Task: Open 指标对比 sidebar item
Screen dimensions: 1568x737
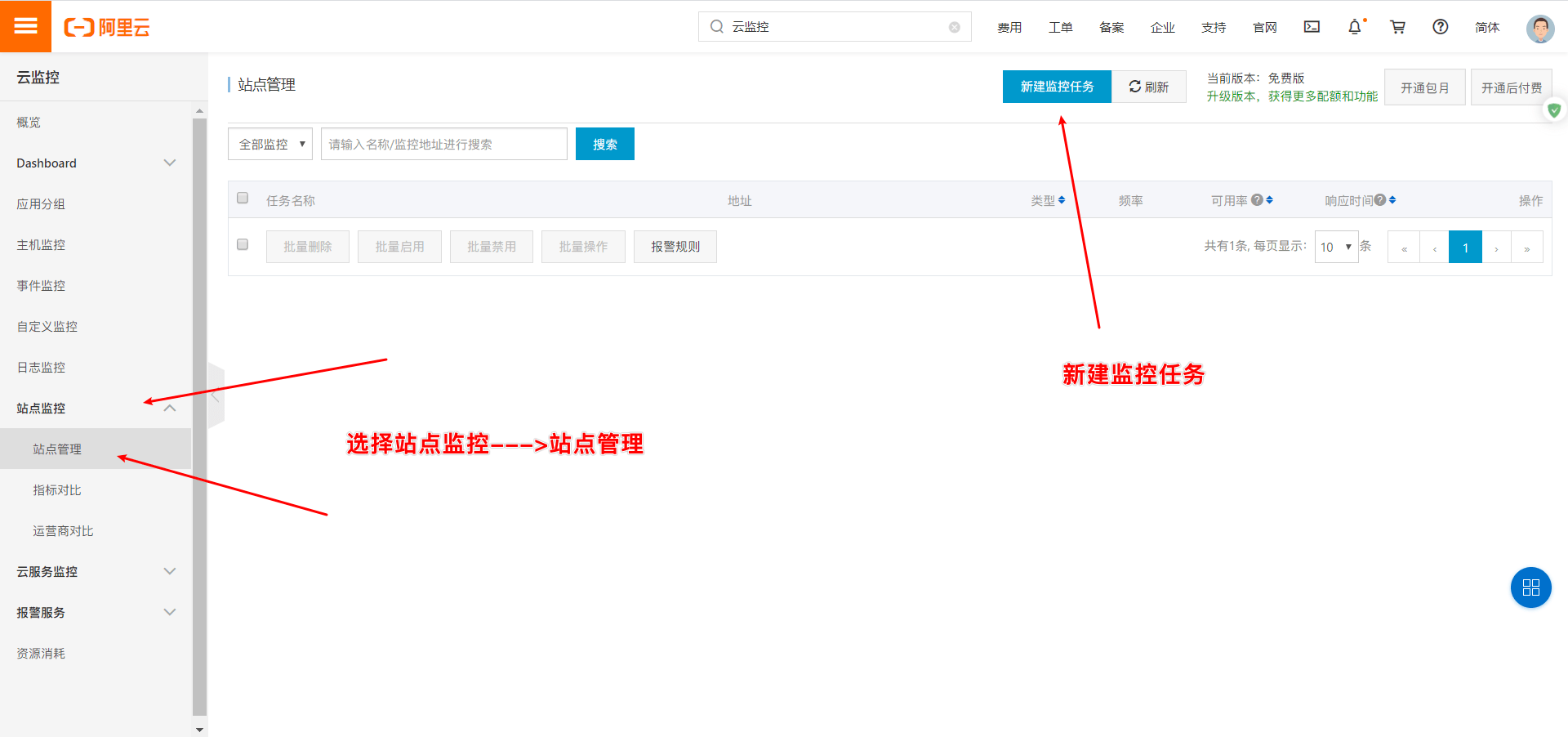Action: coord(57,490)
